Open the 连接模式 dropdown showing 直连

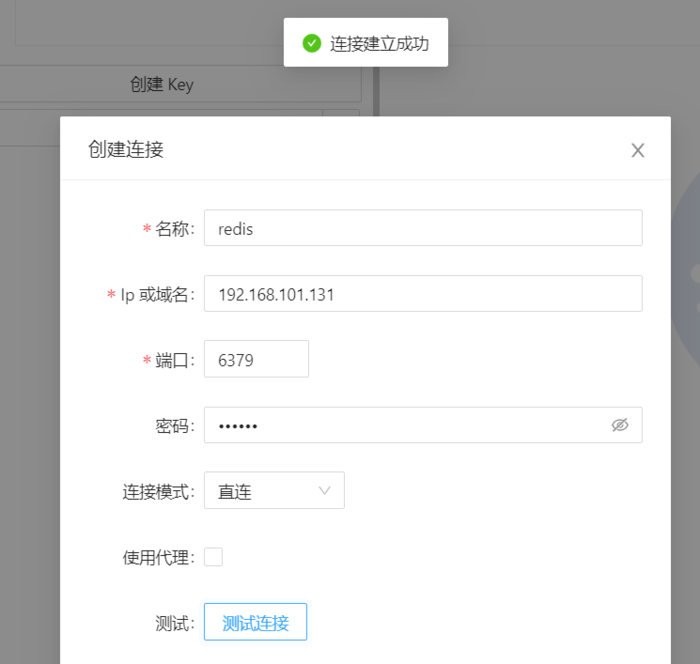pos(274,490)
